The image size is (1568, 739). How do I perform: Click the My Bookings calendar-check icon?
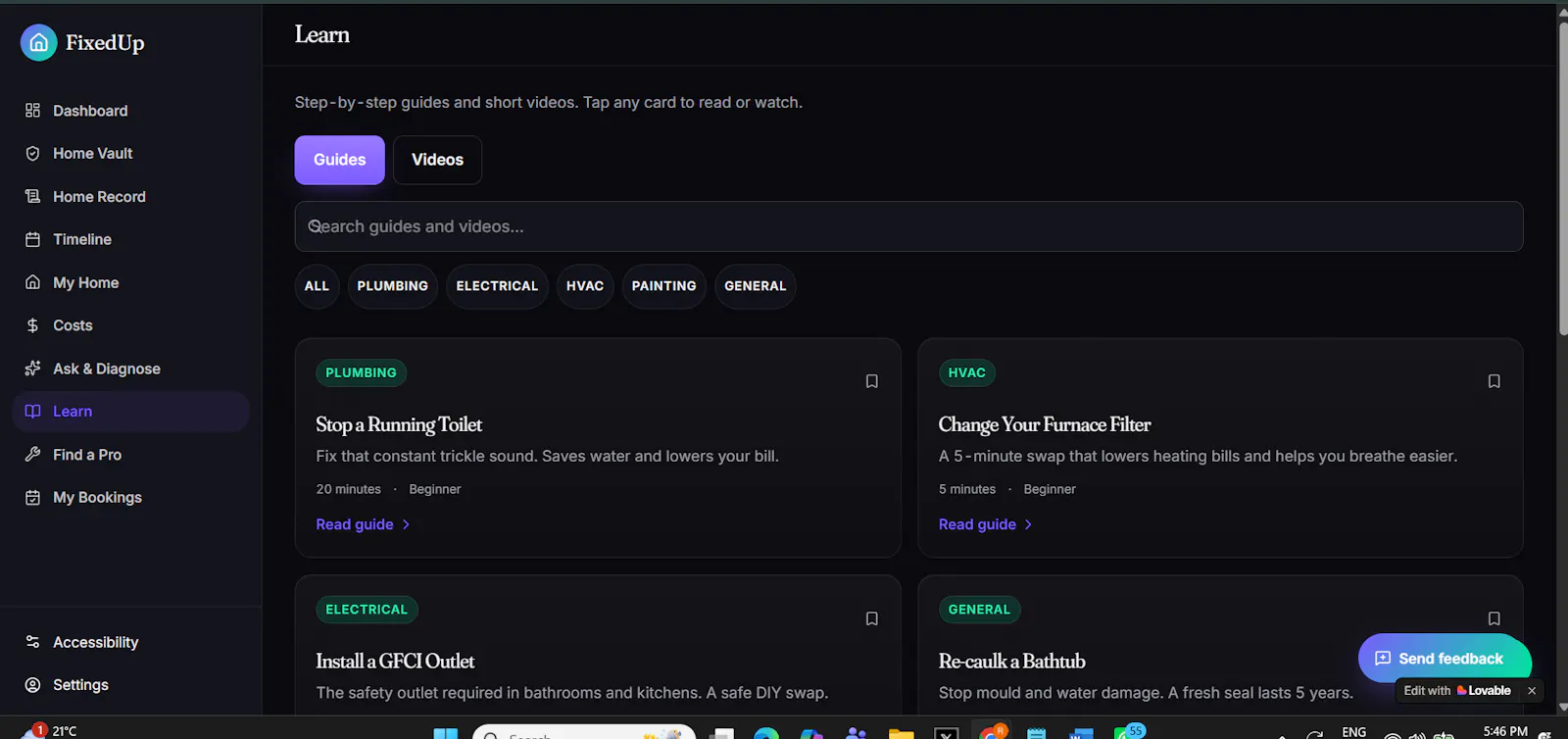[32, 498]
